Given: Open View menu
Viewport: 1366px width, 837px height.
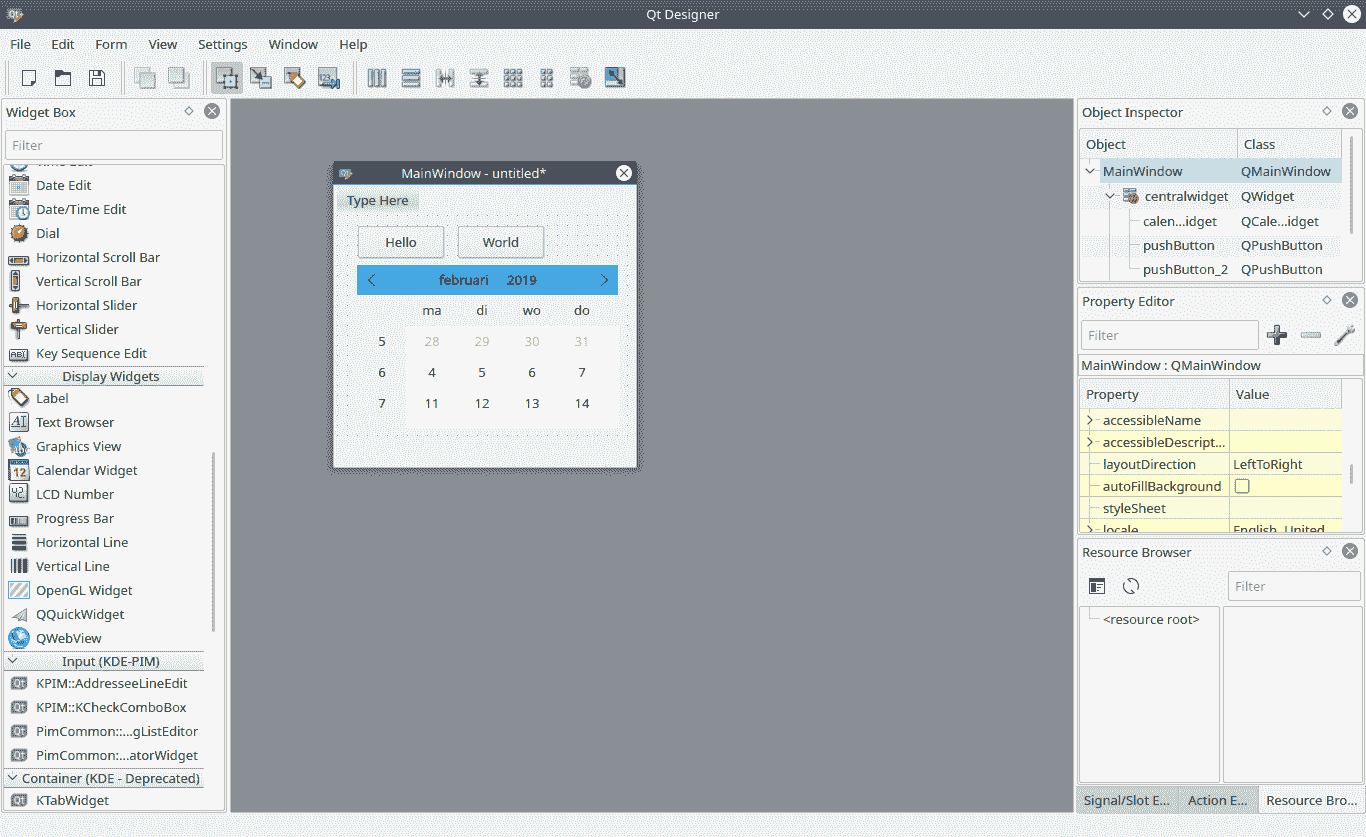Looking at the screenshot, I should [163, 44].
